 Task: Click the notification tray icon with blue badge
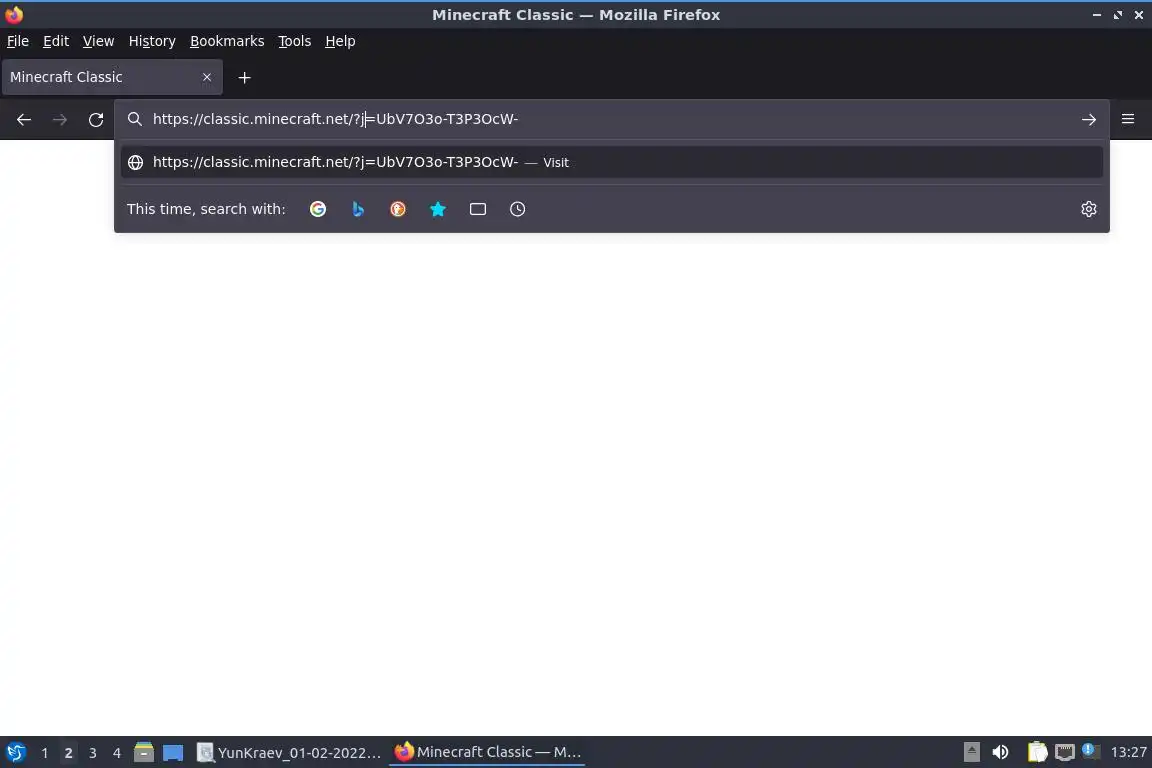tap(1091, 752)
